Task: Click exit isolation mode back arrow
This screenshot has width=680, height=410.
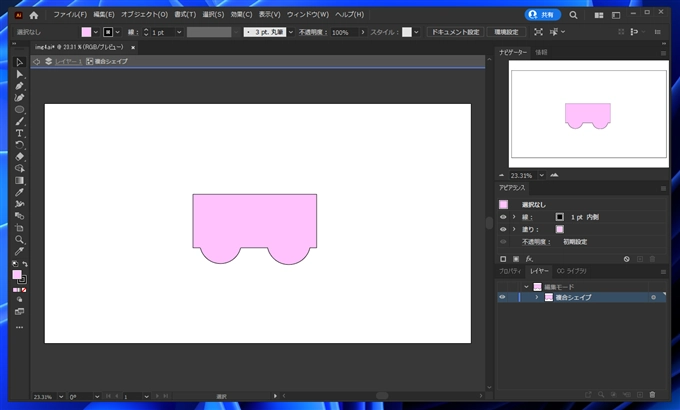Action: click(36, 62)
